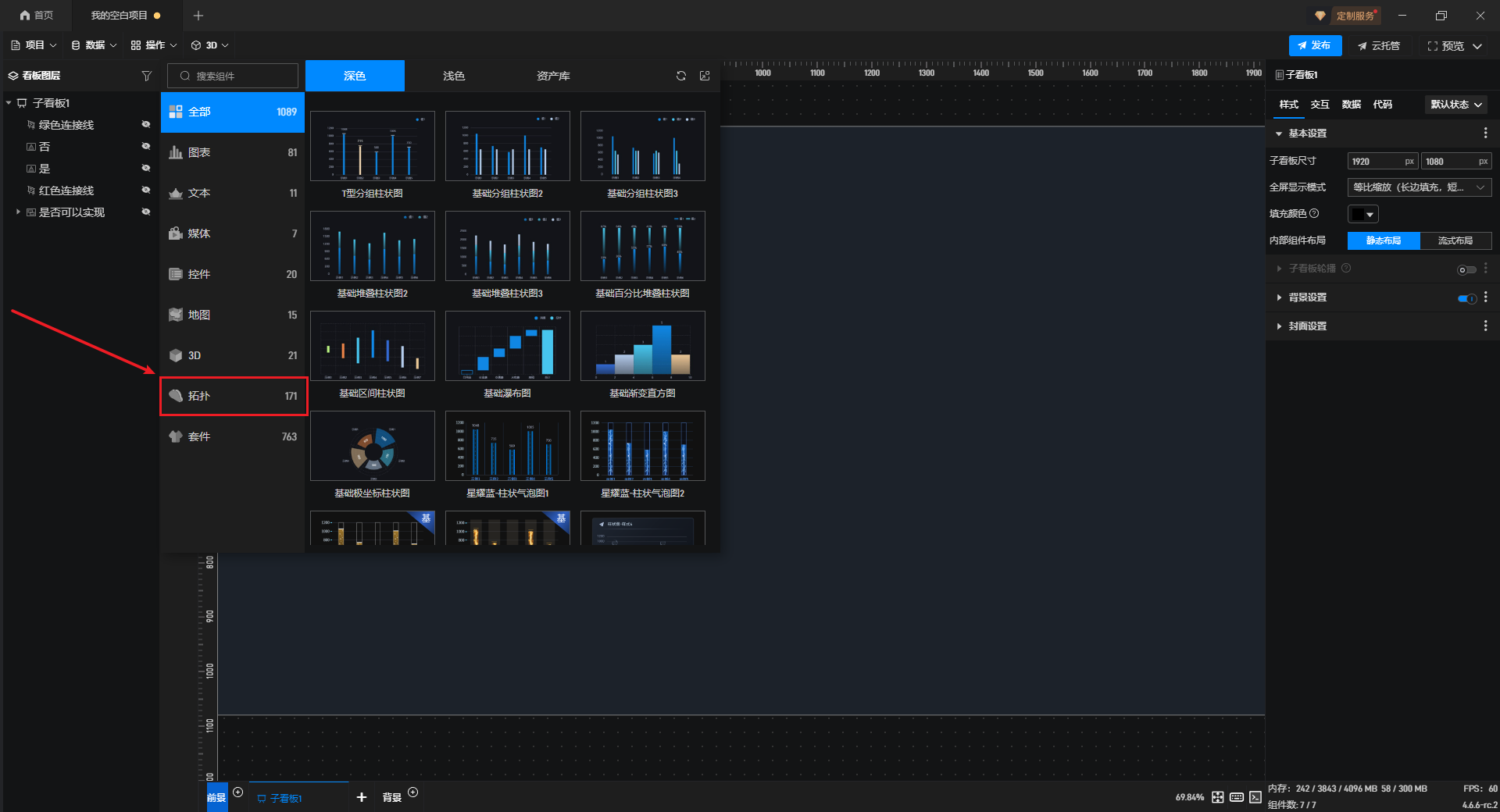
Task: Expand the 是否可以实现 layer group
Action: coord(18,212)
